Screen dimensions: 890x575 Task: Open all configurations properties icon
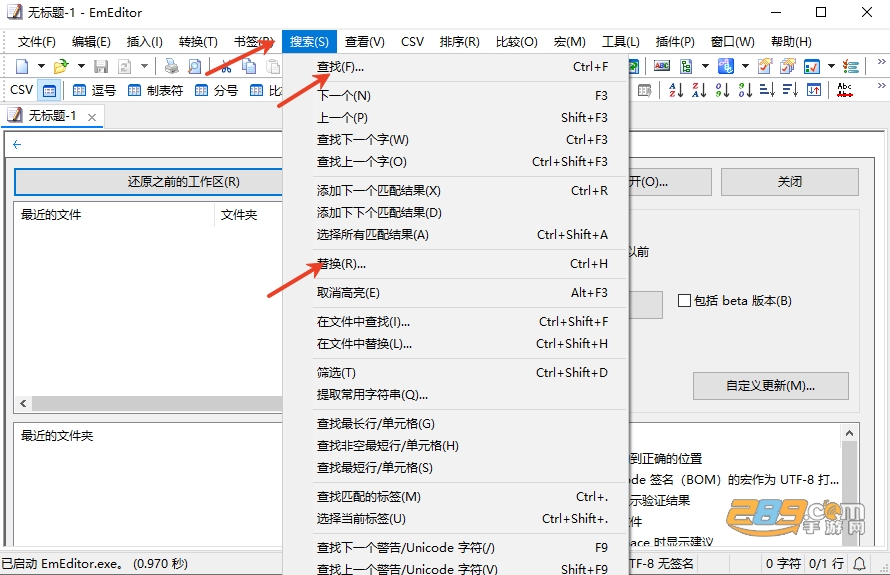click(788, 66)
